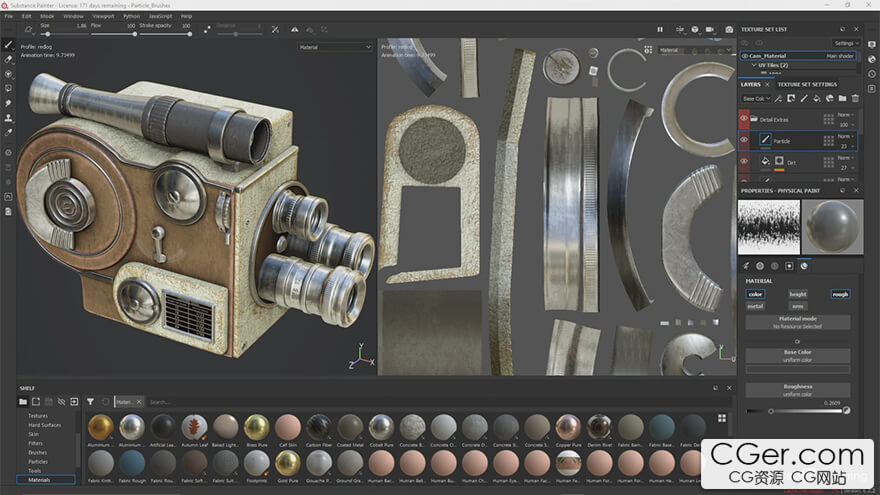Adjust the brush Size slider
This screenshot has width=880, height=495.
point(64,34)
